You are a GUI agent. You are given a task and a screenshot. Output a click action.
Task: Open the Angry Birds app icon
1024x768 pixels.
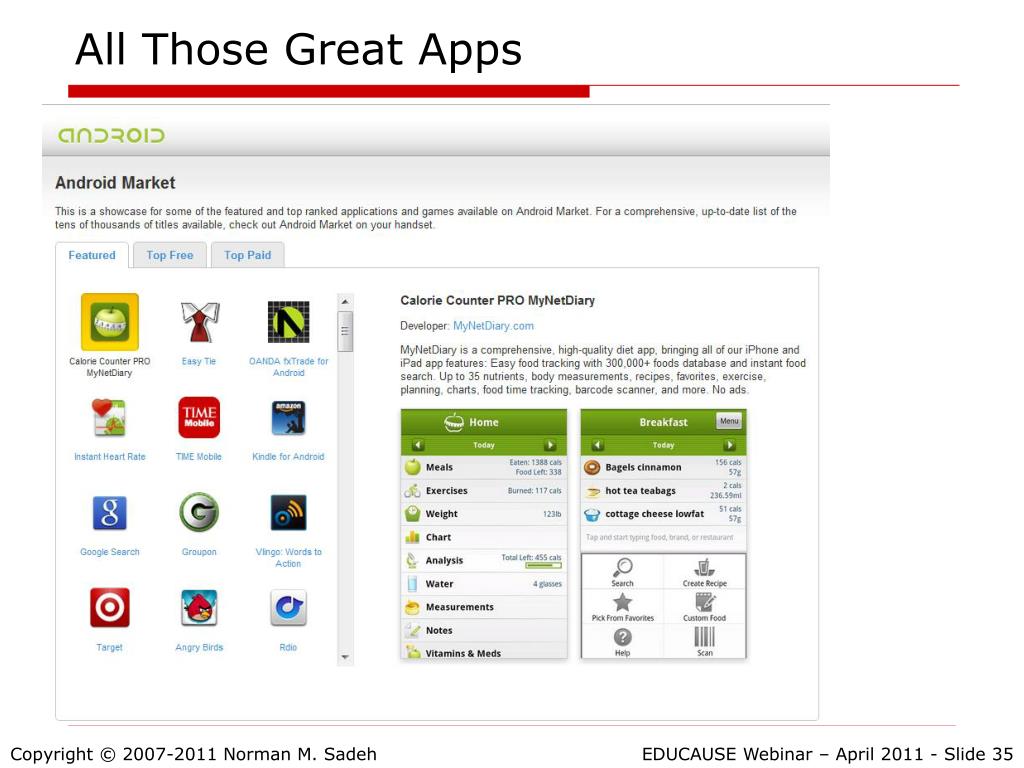pyautogui.click(x=199, y=607)
